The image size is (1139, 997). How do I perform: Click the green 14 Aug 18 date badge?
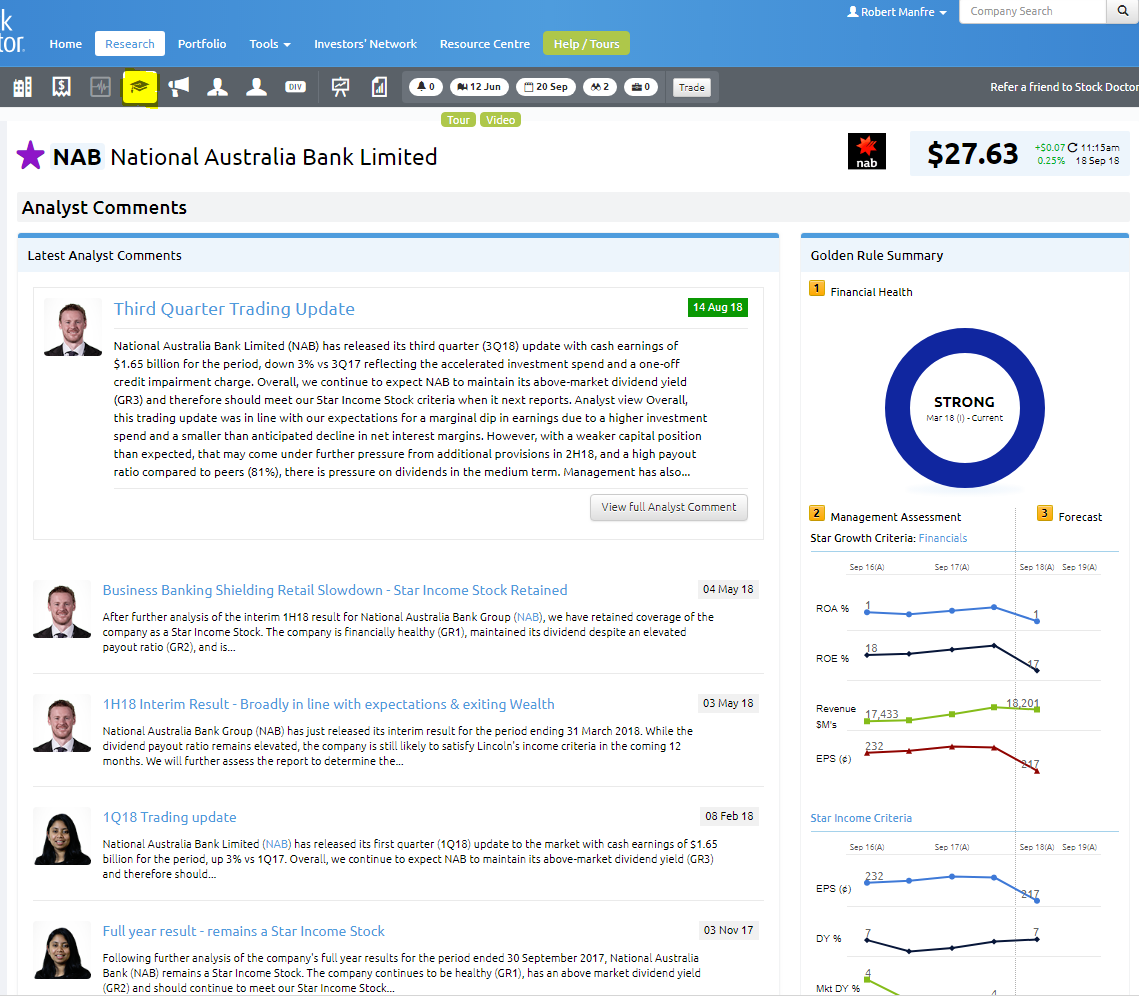pos(718,307)
